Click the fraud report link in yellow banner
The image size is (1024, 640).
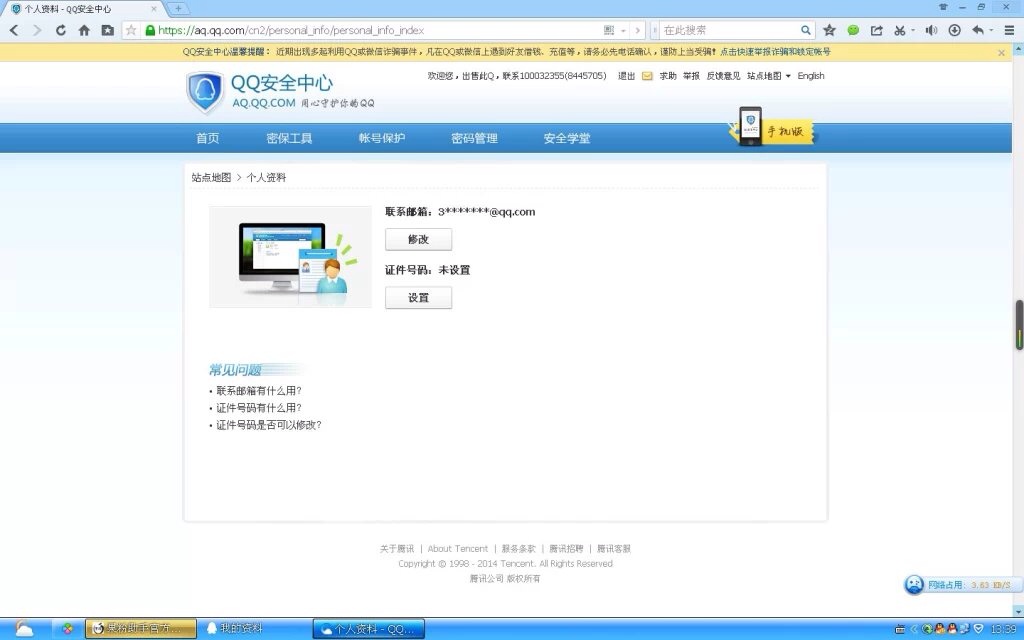[775, 52]
